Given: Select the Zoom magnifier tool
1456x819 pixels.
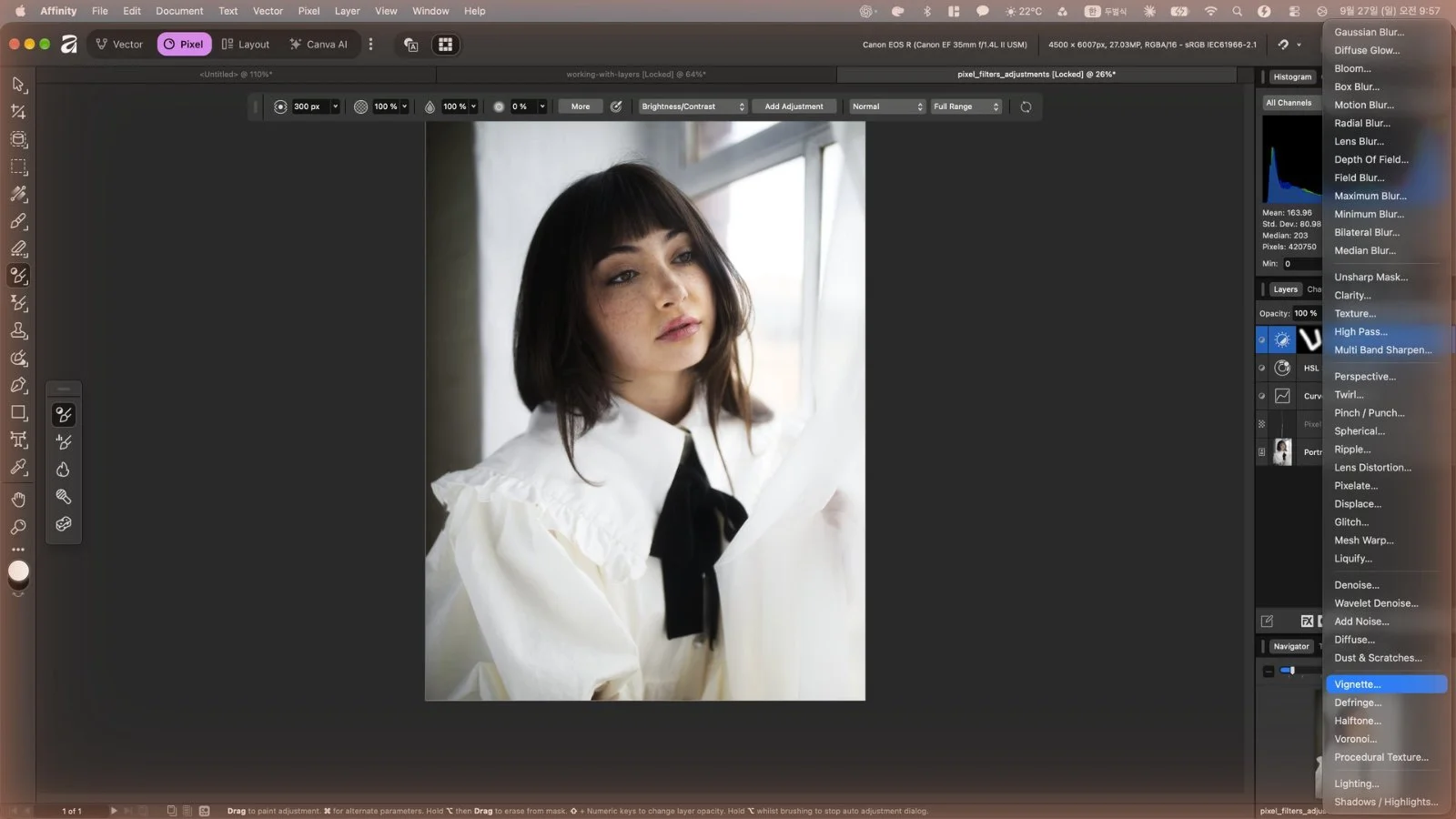Looking at the screenshot, I should [18, 527].
